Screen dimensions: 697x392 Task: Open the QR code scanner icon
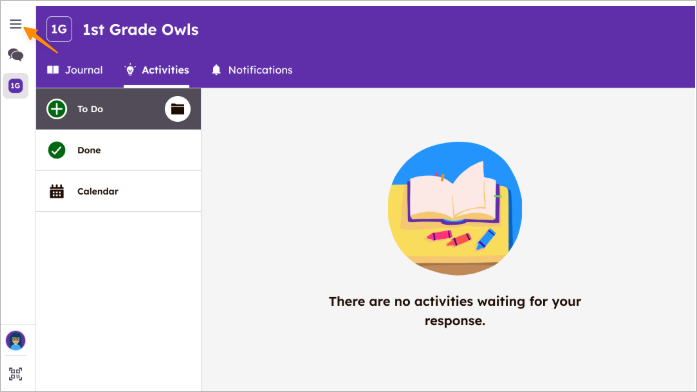16,374
